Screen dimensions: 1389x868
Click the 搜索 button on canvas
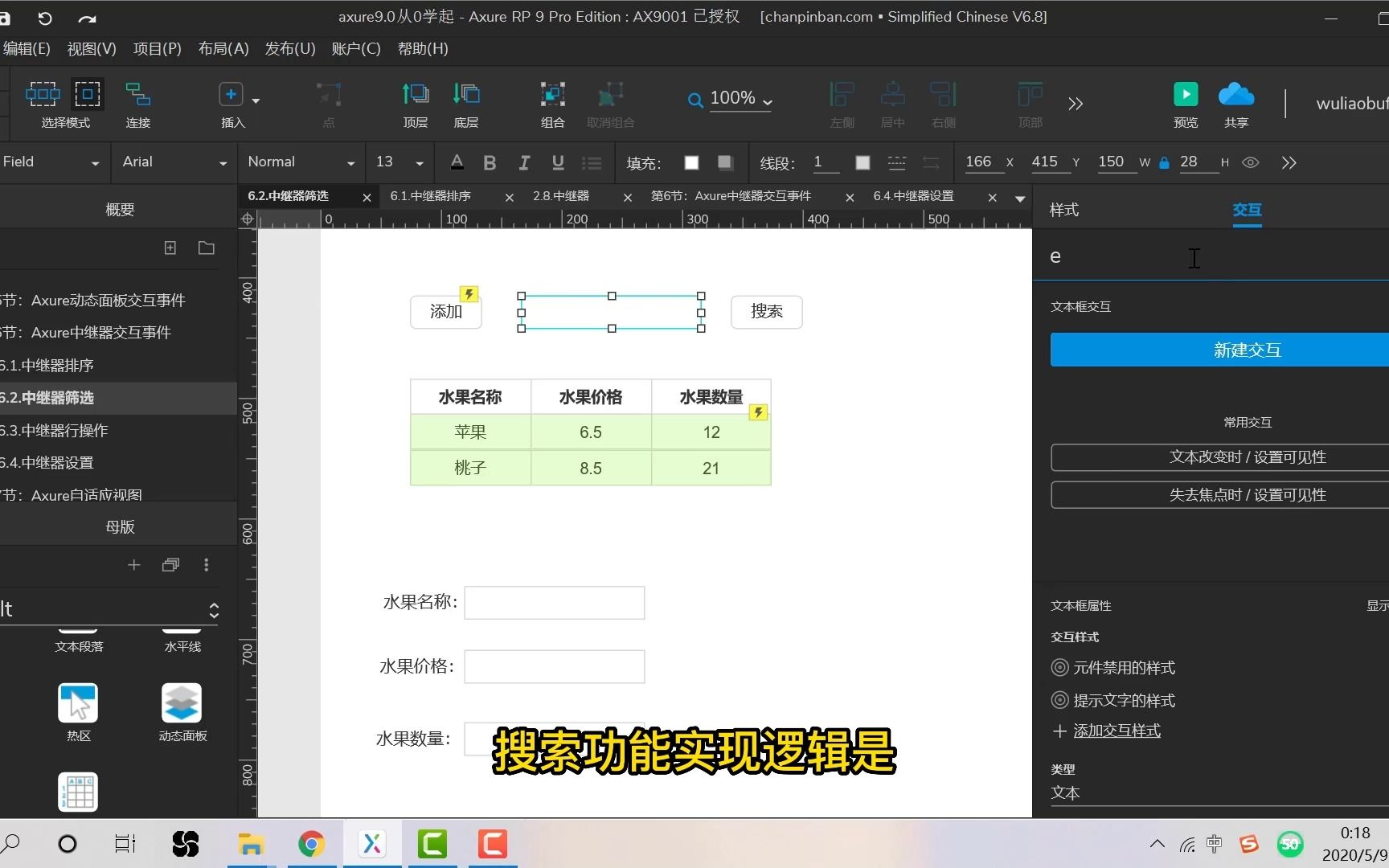click(x=766, y=312)
